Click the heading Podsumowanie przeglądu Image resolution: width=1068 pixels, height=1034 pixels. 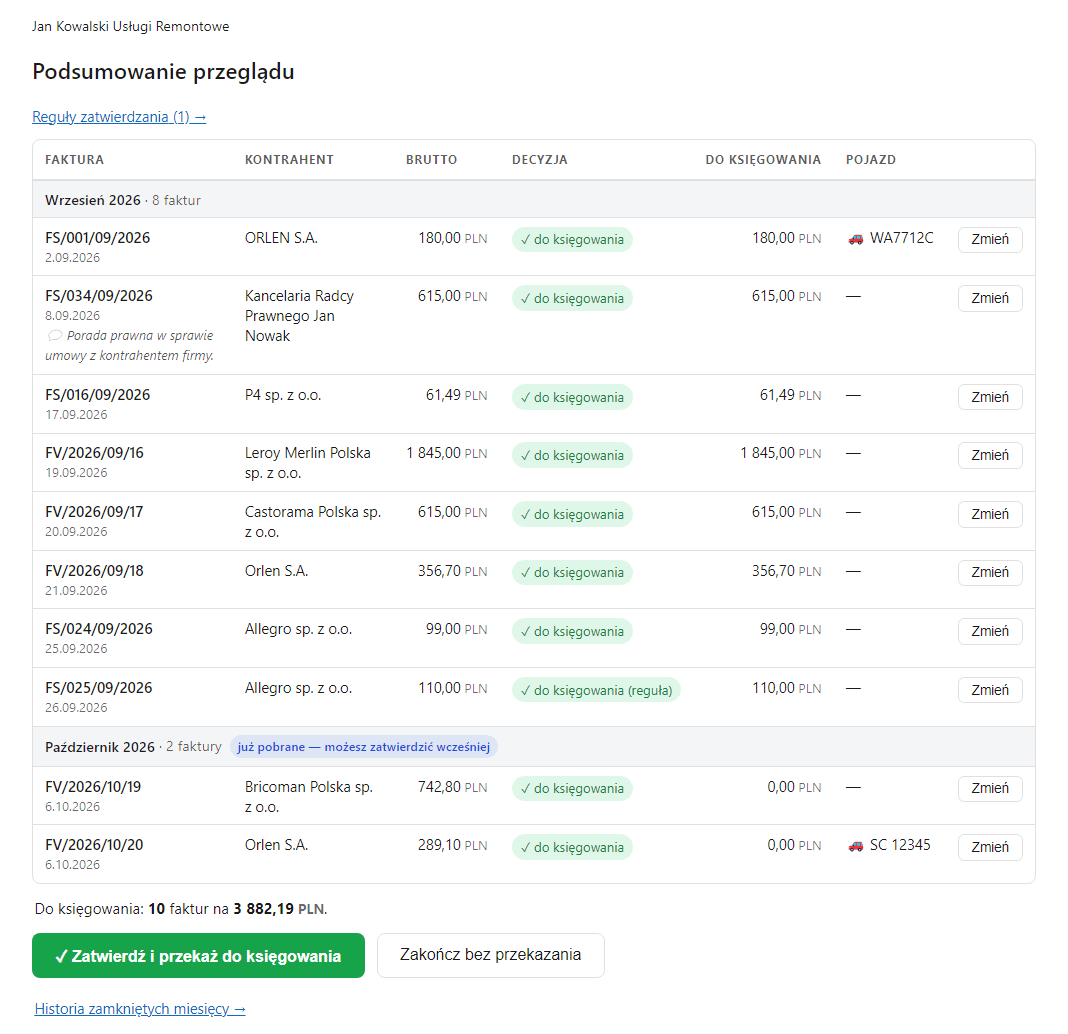click(163, 72)
